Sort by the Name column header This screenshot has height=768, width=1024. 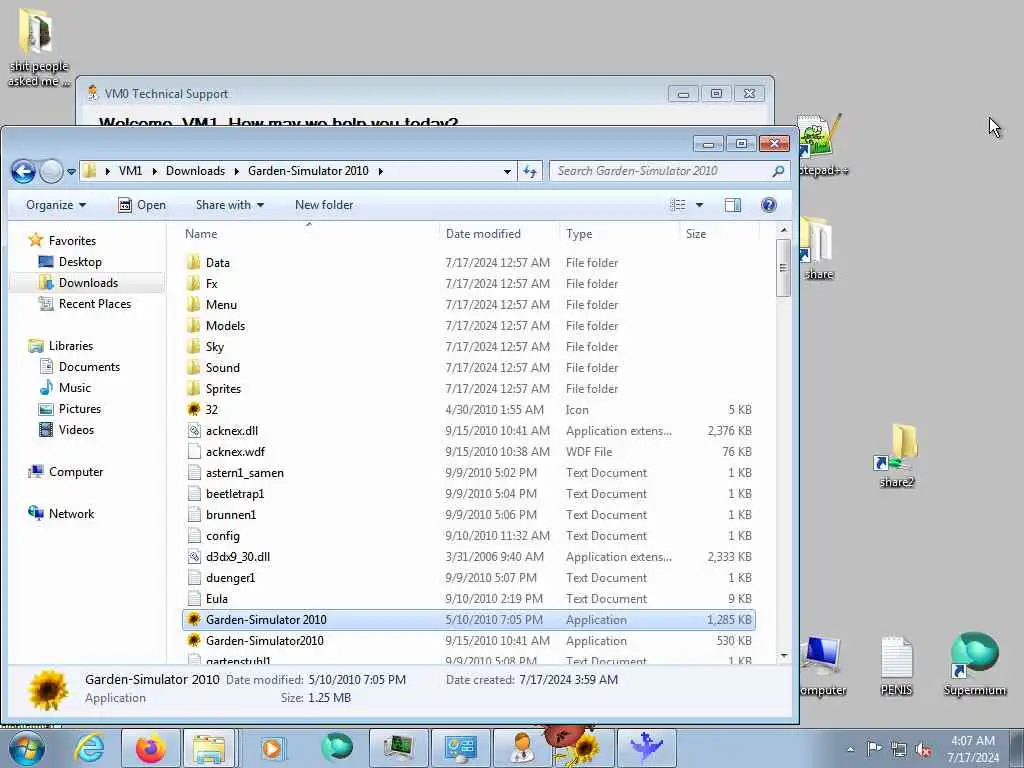pyautogui.click(x=200, y=234)
